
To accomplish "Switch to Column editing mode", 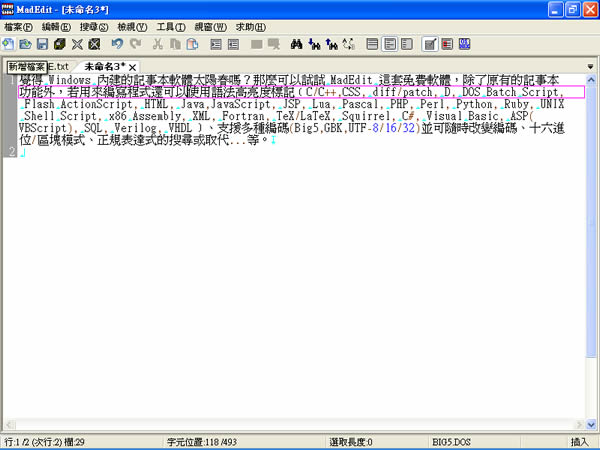I will tap(447, 44).
